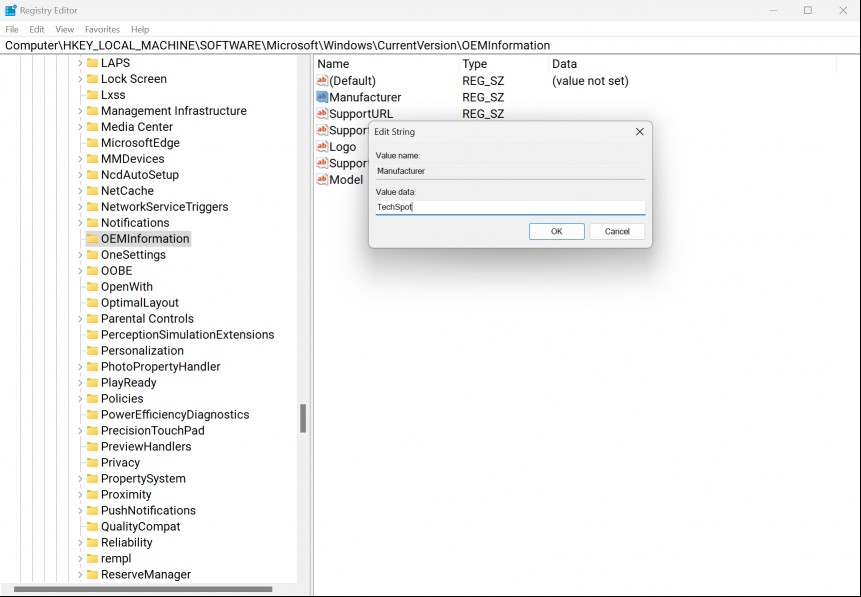The image size is (861, 597).
Task: Click the Reliability folder icon
Action: coord(92,542)
